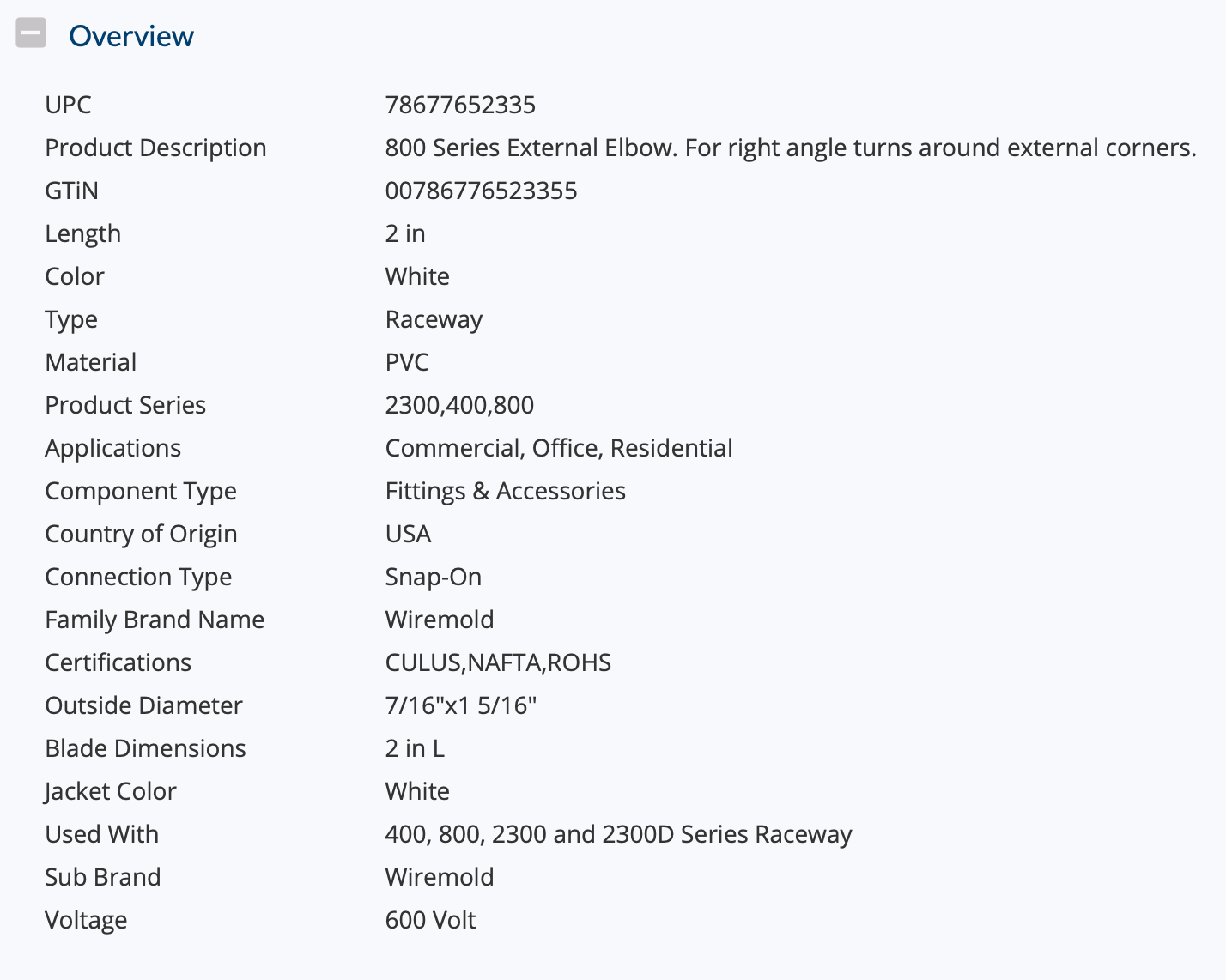The width and height of the screenshot is (1226, 980).
Task: Click Commercial, Office, Residential applications text
Action: tap(559, 448)
